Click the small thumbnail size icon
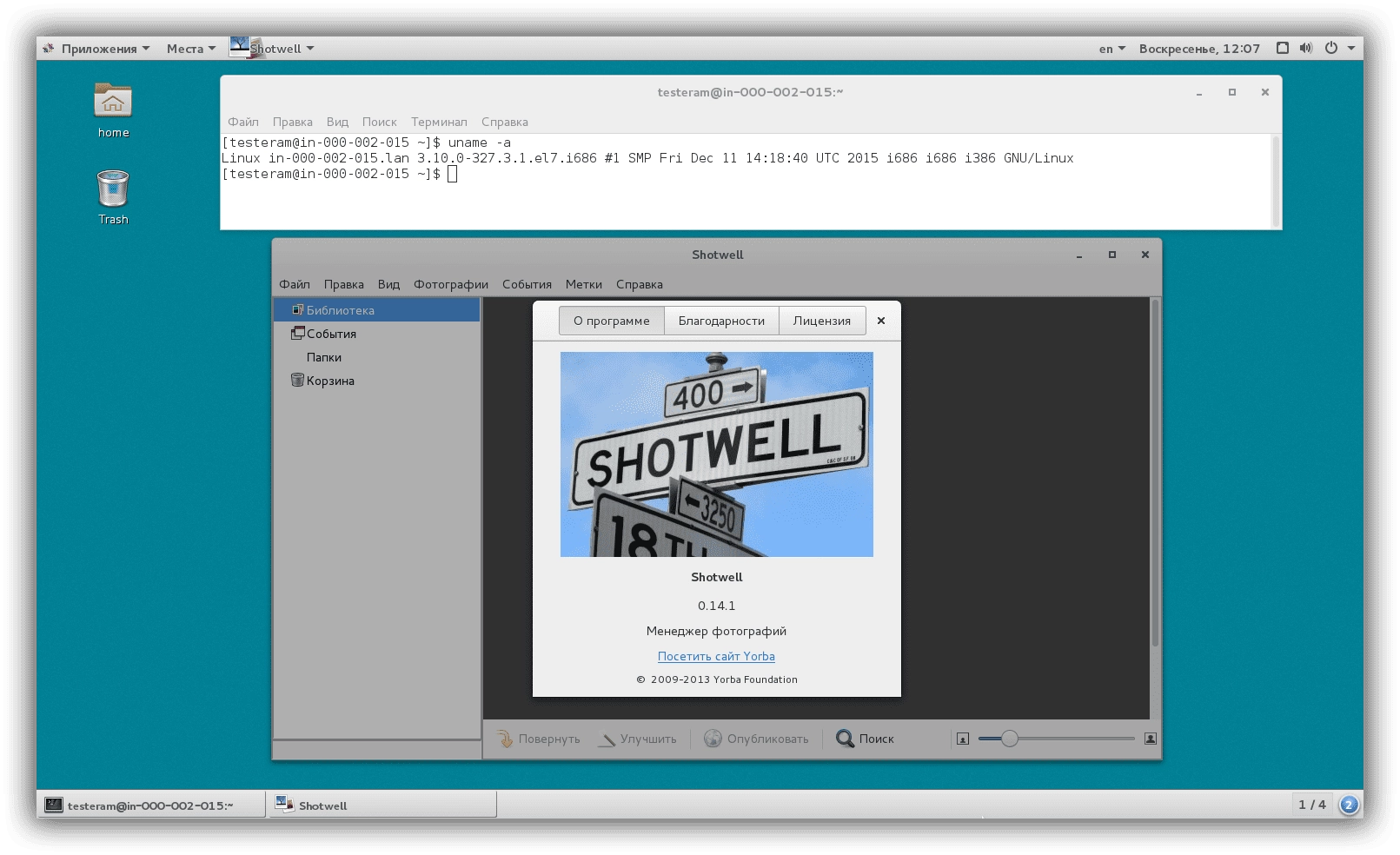1400x855 pixels. (x=963, y=739)
